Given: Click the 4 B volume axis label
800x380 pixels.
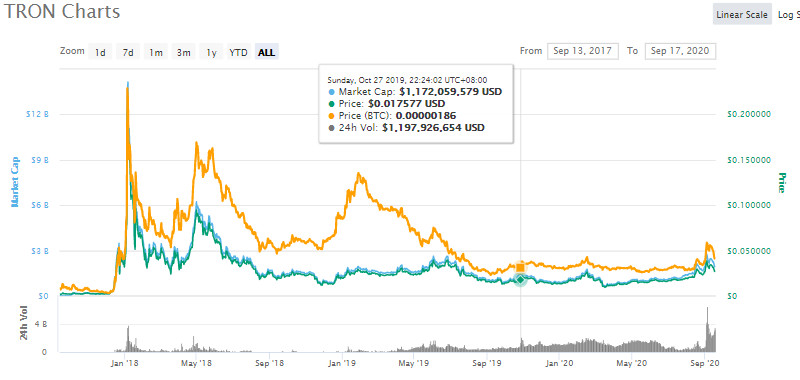Looking at the screenshot, I should point(41,324).
